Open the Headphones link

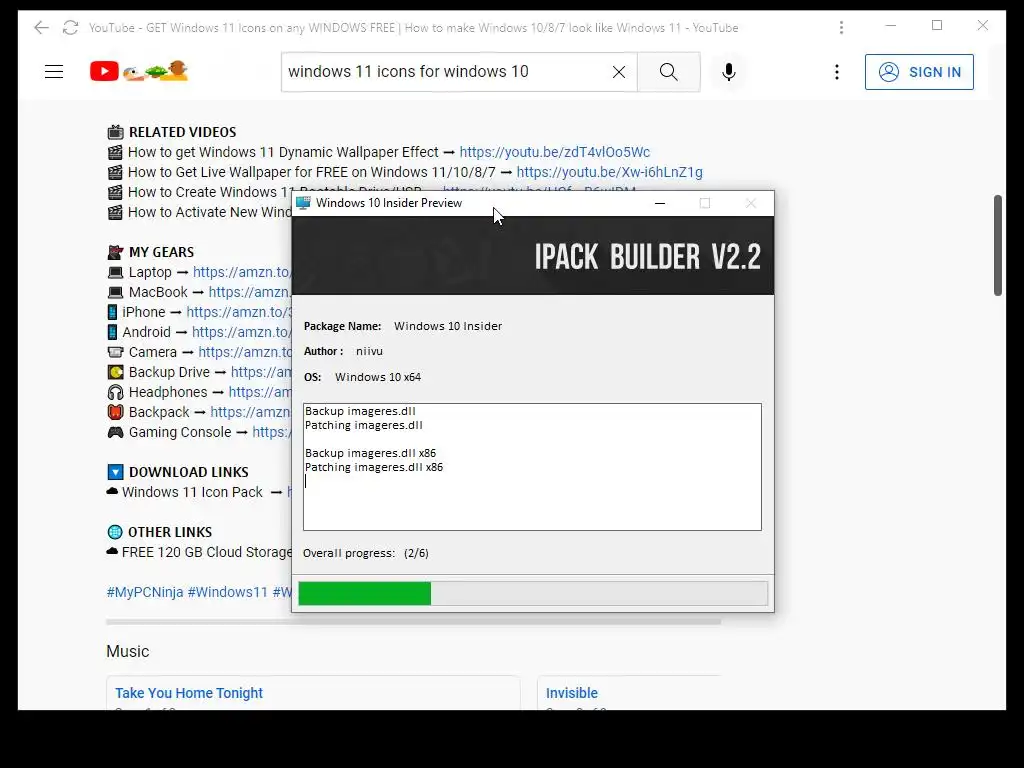click(x=260, y=392)
